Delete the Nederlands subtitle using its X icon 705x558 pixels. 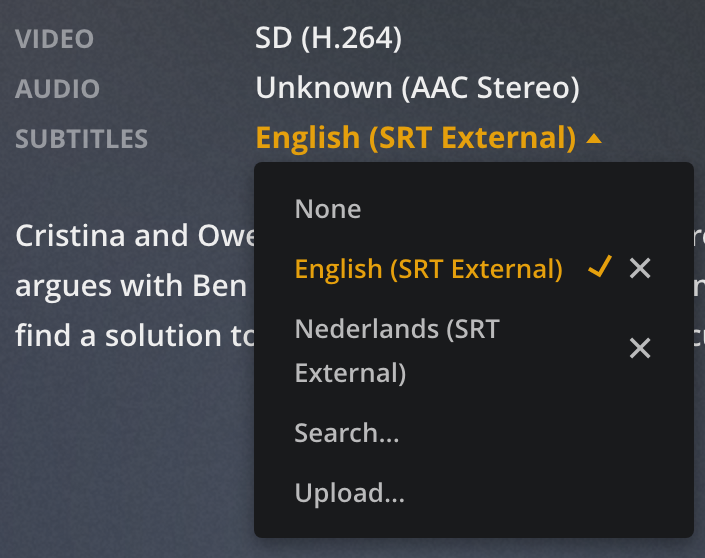640,348
